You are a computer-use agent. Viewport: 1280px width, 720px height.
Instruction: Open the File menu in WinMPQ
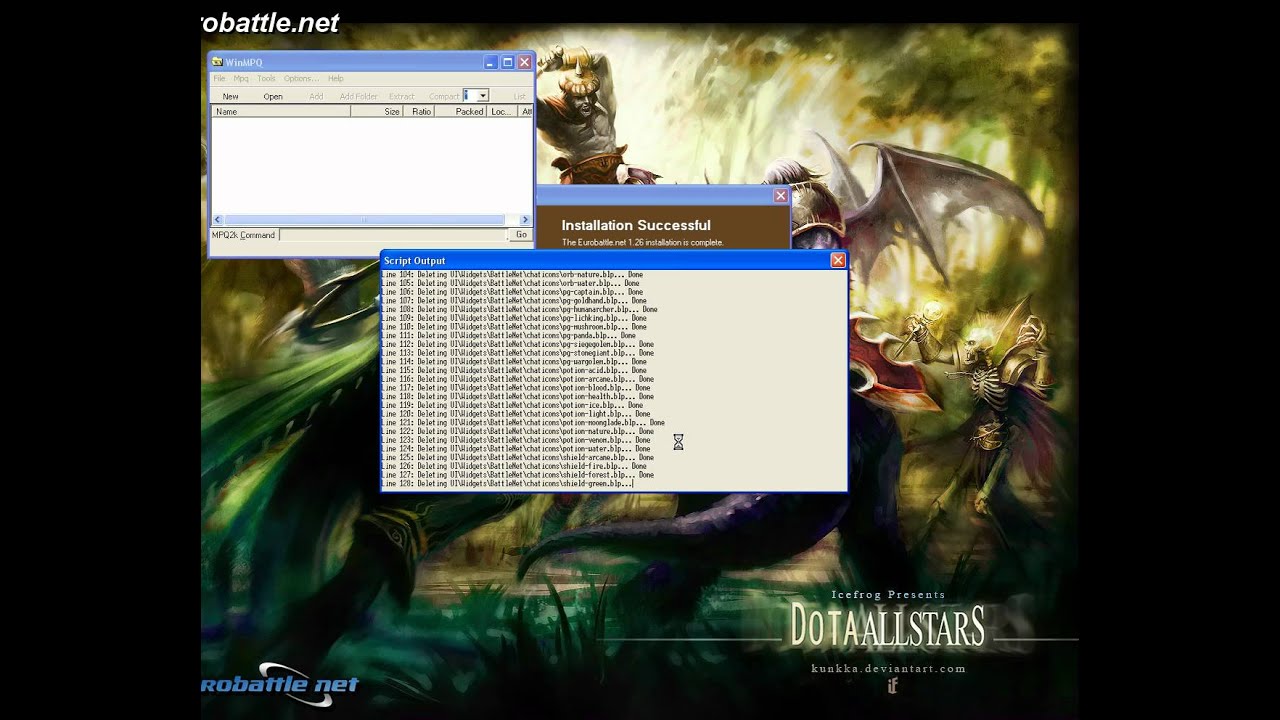219,79
